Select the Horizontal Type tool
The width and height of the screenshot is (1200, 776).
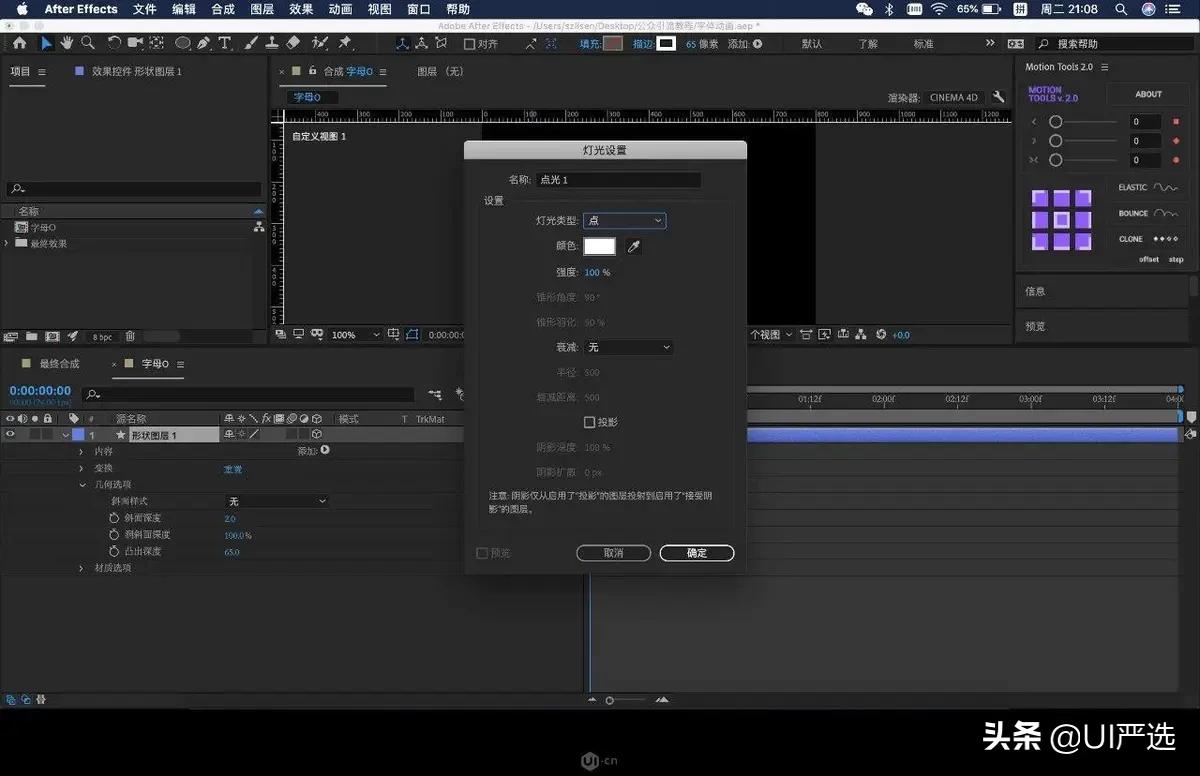click(226, 43)
